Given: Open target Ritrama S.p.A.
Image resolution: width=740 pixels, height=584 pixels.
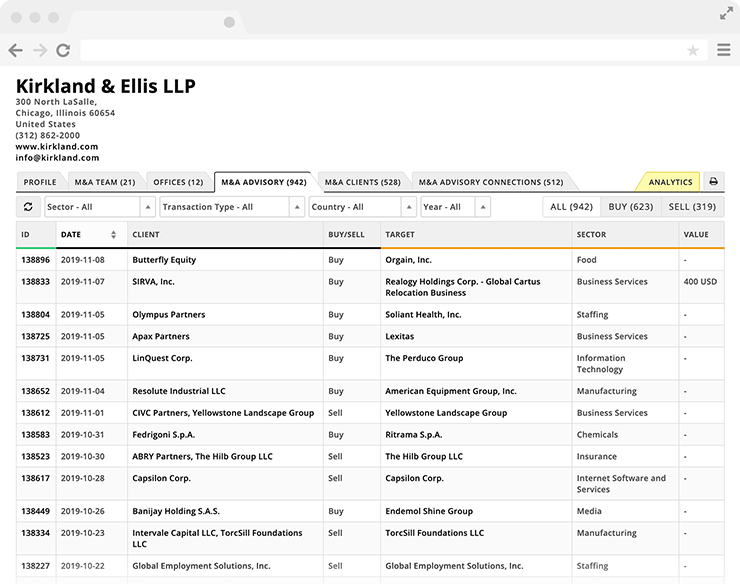Looking at the screenshot, I should tap(413, 435).
